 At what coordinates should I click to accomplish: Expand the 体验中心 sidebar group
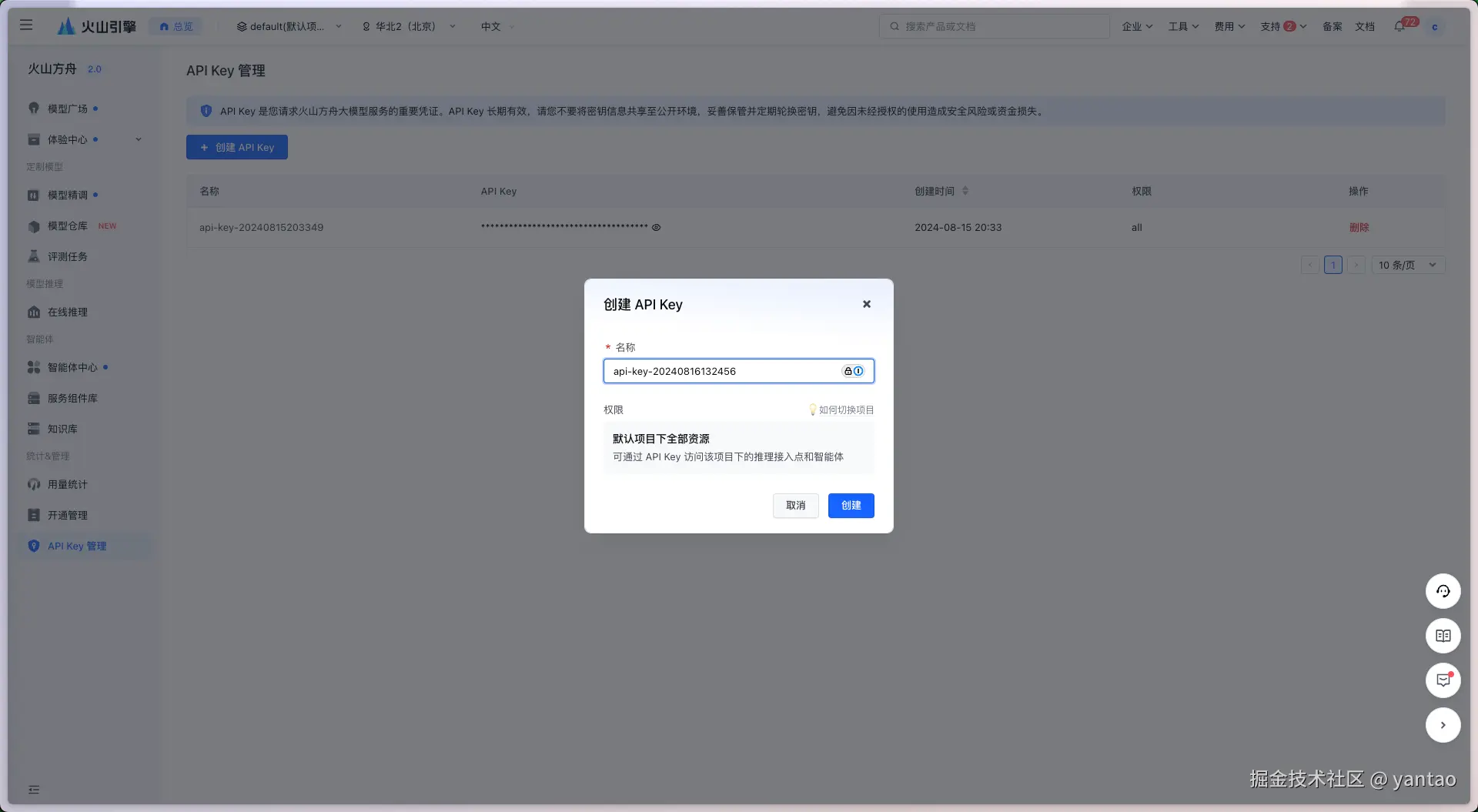(x=85, y=139)
